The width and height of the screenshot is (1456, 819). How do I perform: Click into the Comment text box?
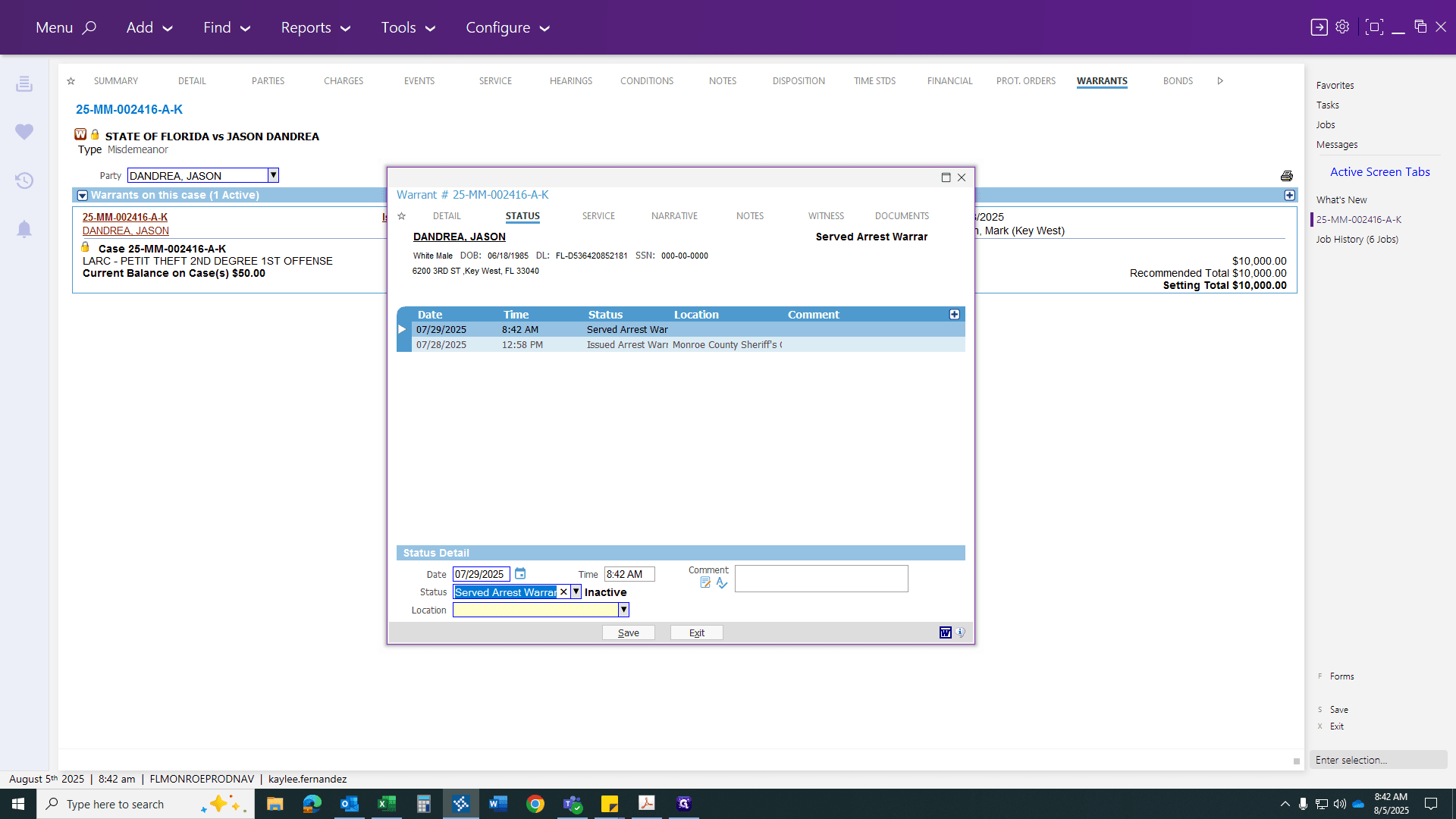(821, 579)
